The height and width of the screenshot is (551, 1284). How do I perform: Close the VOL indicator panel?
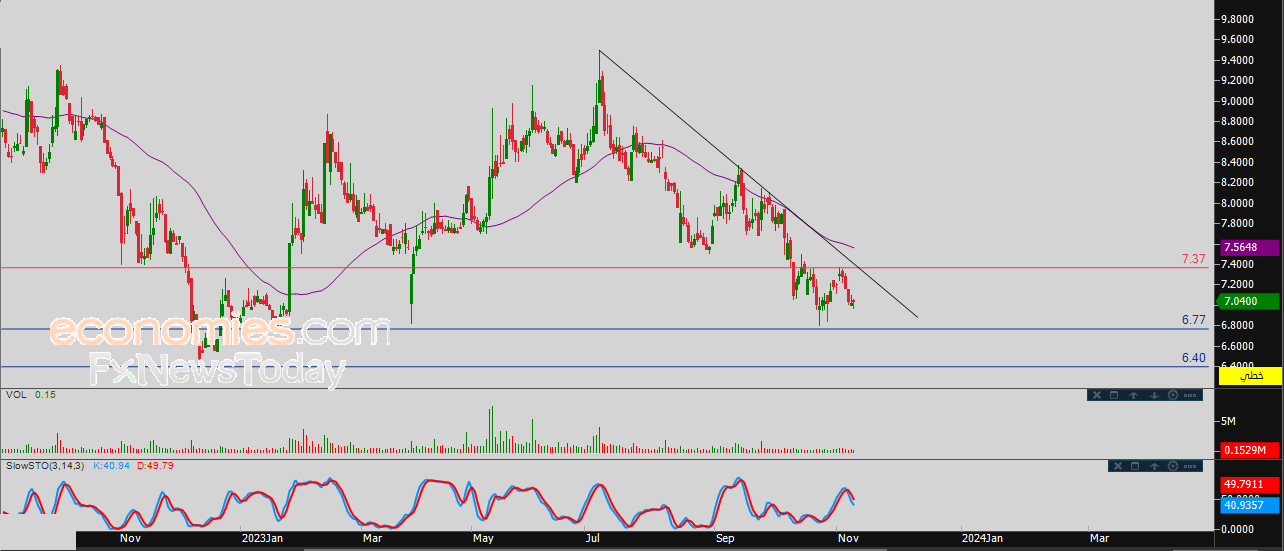[x=1097, y=395]
